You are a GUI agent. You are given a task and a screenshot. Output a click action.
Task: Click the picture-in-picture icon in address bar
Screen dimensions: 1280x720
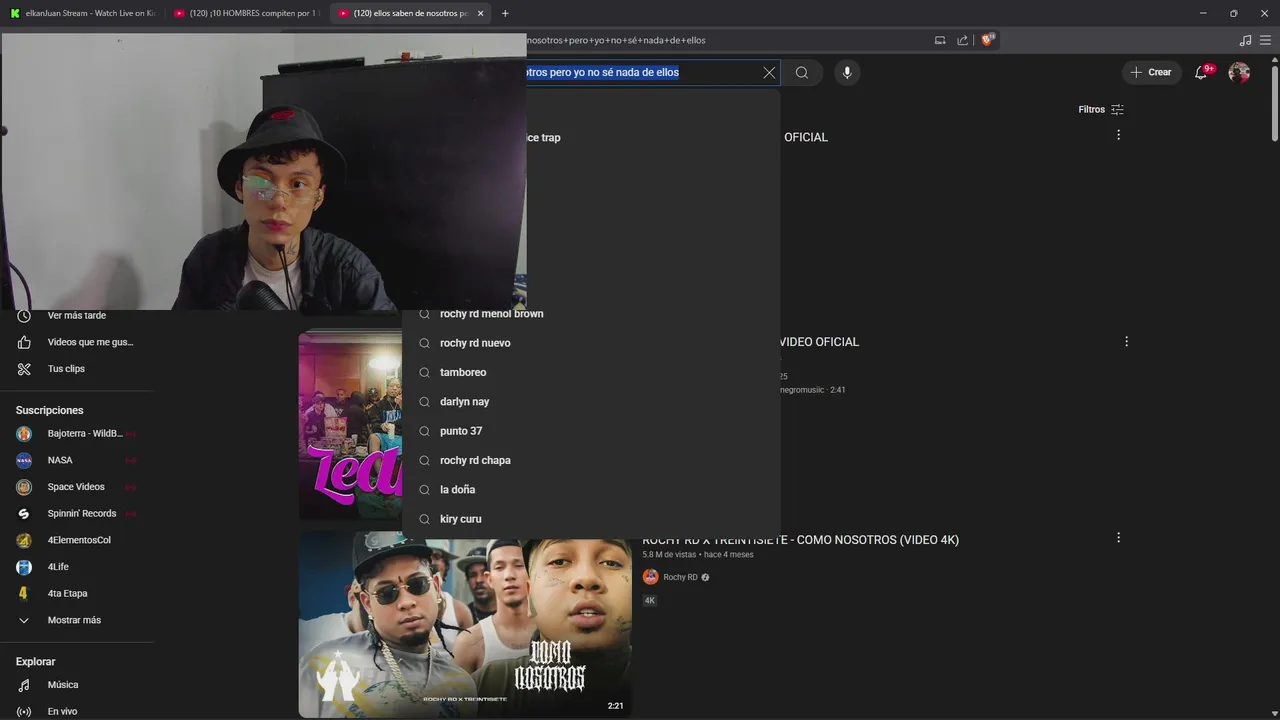coord(940,40)
